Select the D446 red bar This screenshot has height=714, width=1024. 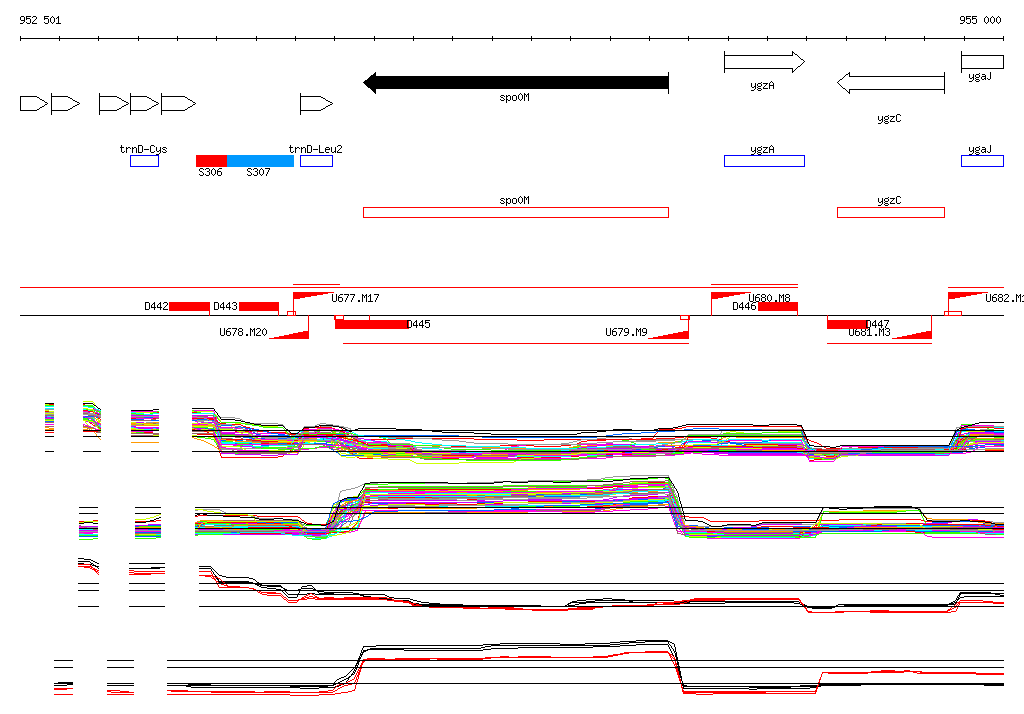tap(778, 306)
